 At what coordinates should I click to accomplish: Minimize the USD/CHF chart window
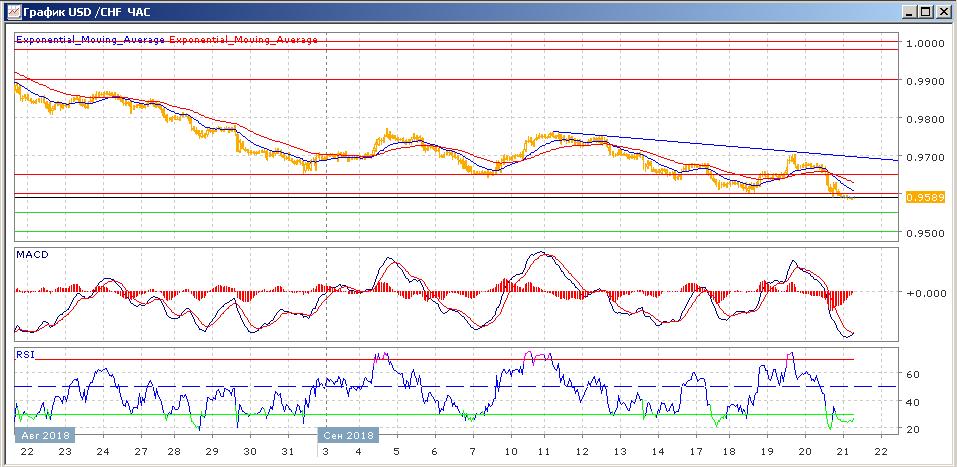909,11
